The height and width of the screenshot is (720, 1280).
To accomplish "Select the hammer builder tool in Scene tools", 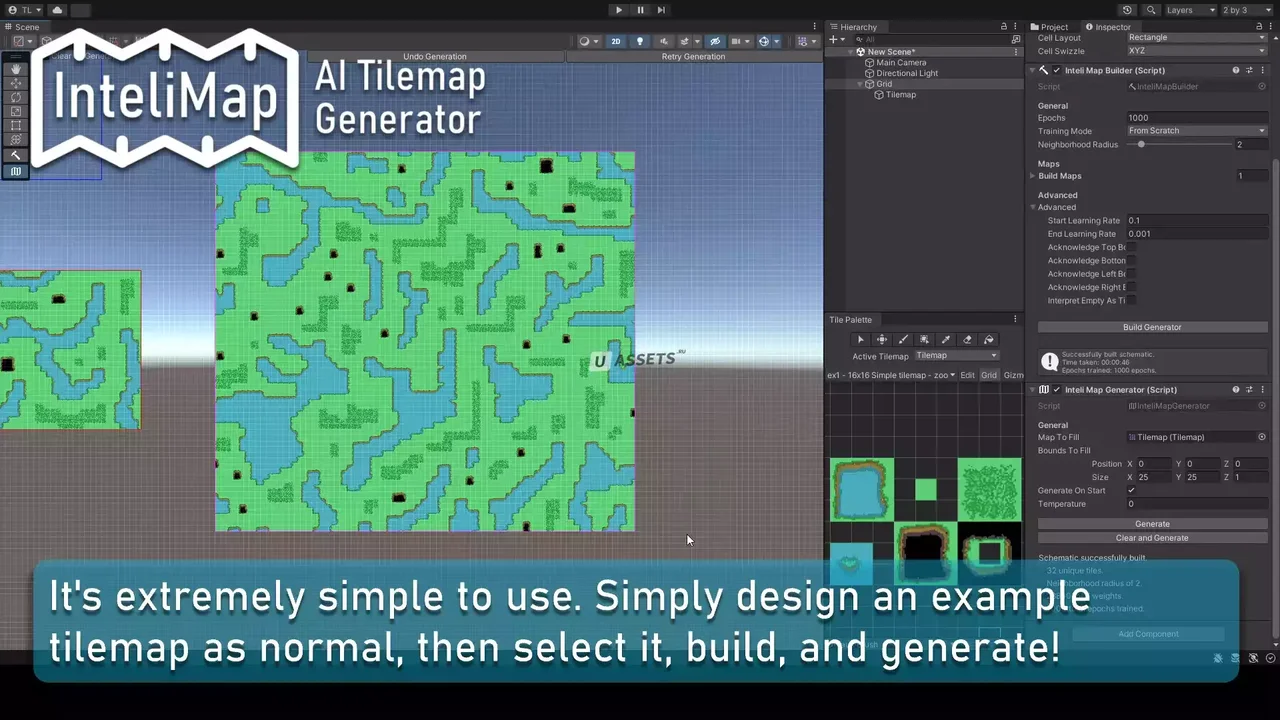I will click(15, 155).
